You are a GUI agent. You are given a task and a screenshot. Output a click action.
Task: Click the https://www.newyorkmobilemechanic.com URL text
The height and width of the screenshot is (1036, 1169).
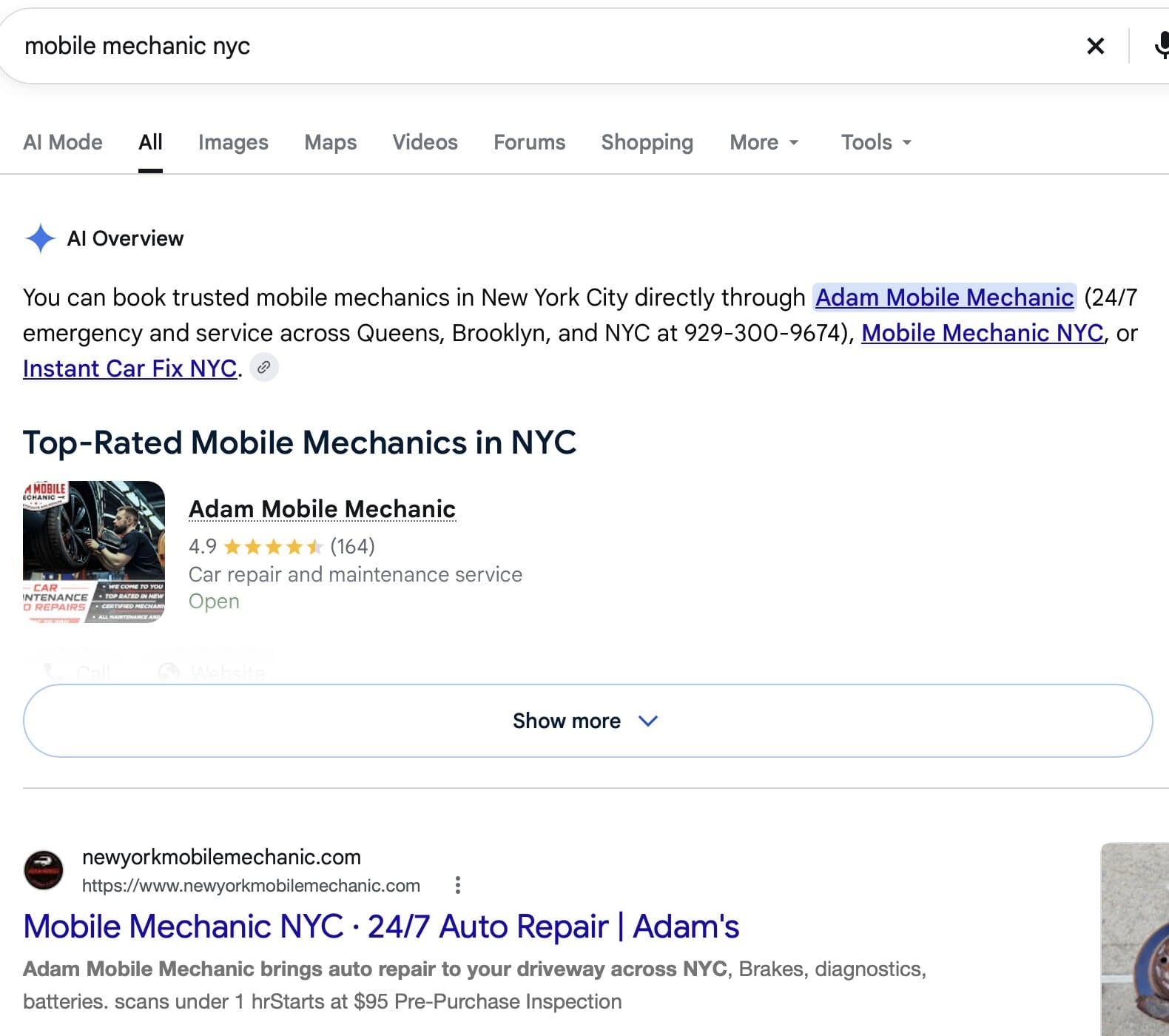(x=251, y=886)
